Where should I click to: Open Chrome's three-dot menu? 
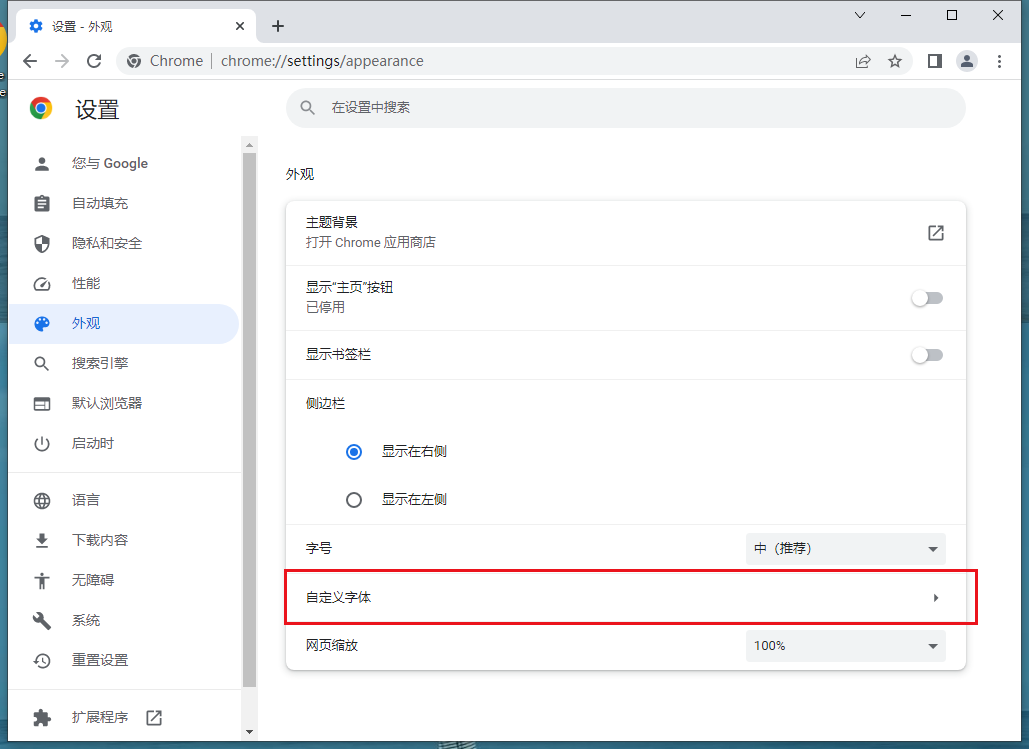pos(999,61)
